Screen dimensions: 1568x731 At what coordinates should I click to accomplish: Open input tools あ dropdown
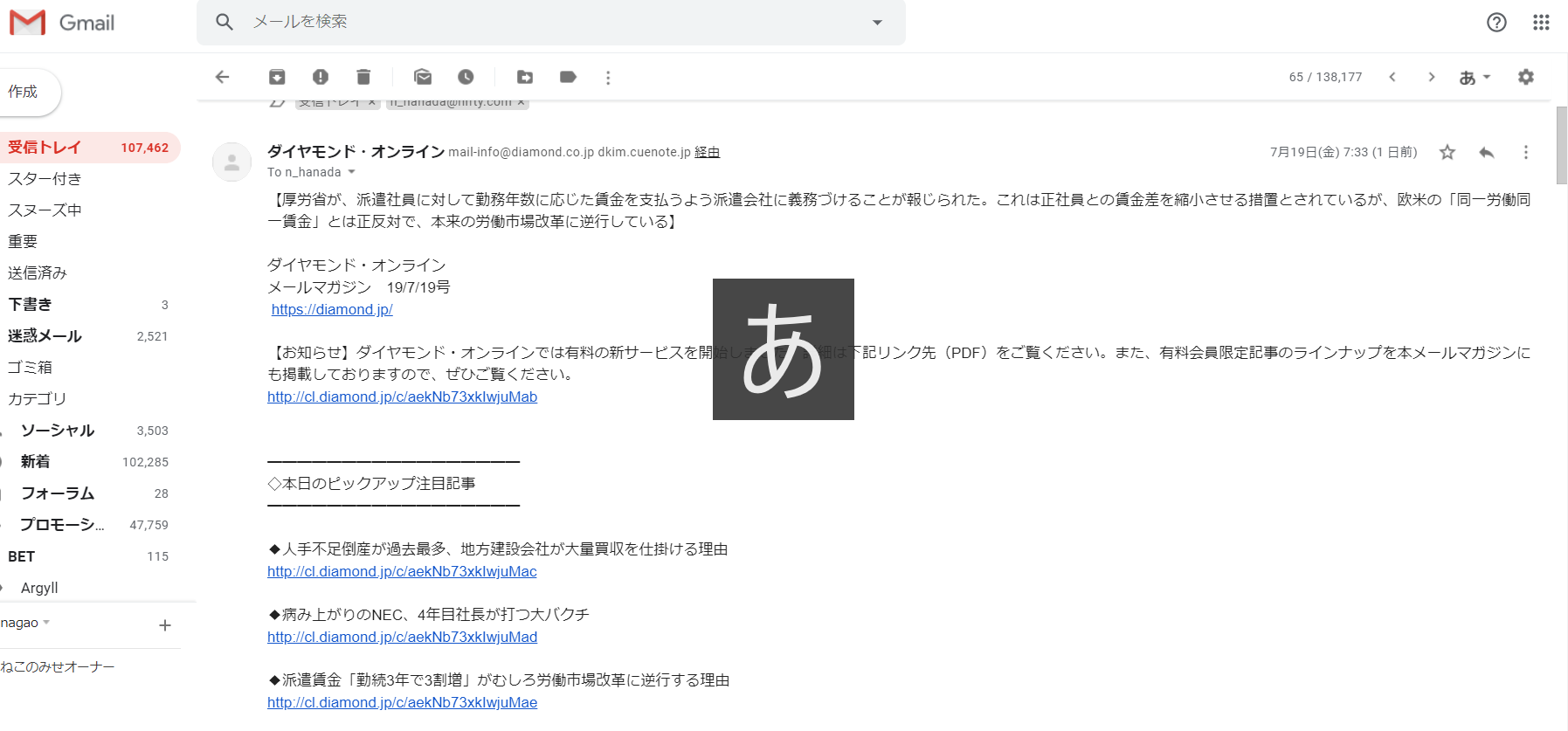point(1475,77)
